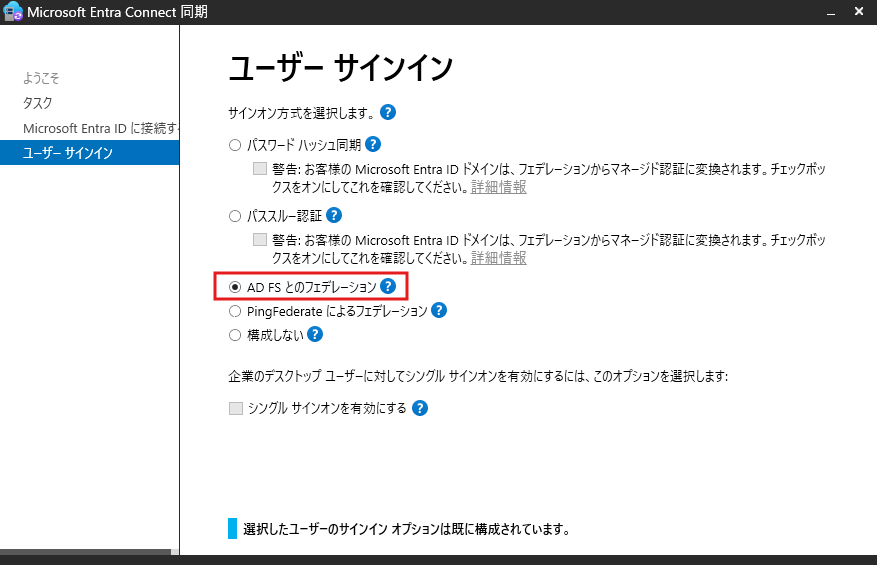This screenshot has height=565, width=877.
Task: Choose AD FS とのフェデレーション radio option
Action: (235, 288)
